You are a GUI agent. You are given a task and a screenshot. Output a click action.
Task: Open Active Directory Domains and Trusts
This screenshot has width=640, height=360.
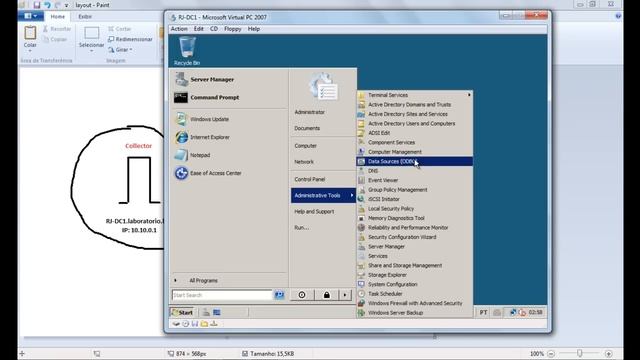pyautogui.click(x=415, y=104)
